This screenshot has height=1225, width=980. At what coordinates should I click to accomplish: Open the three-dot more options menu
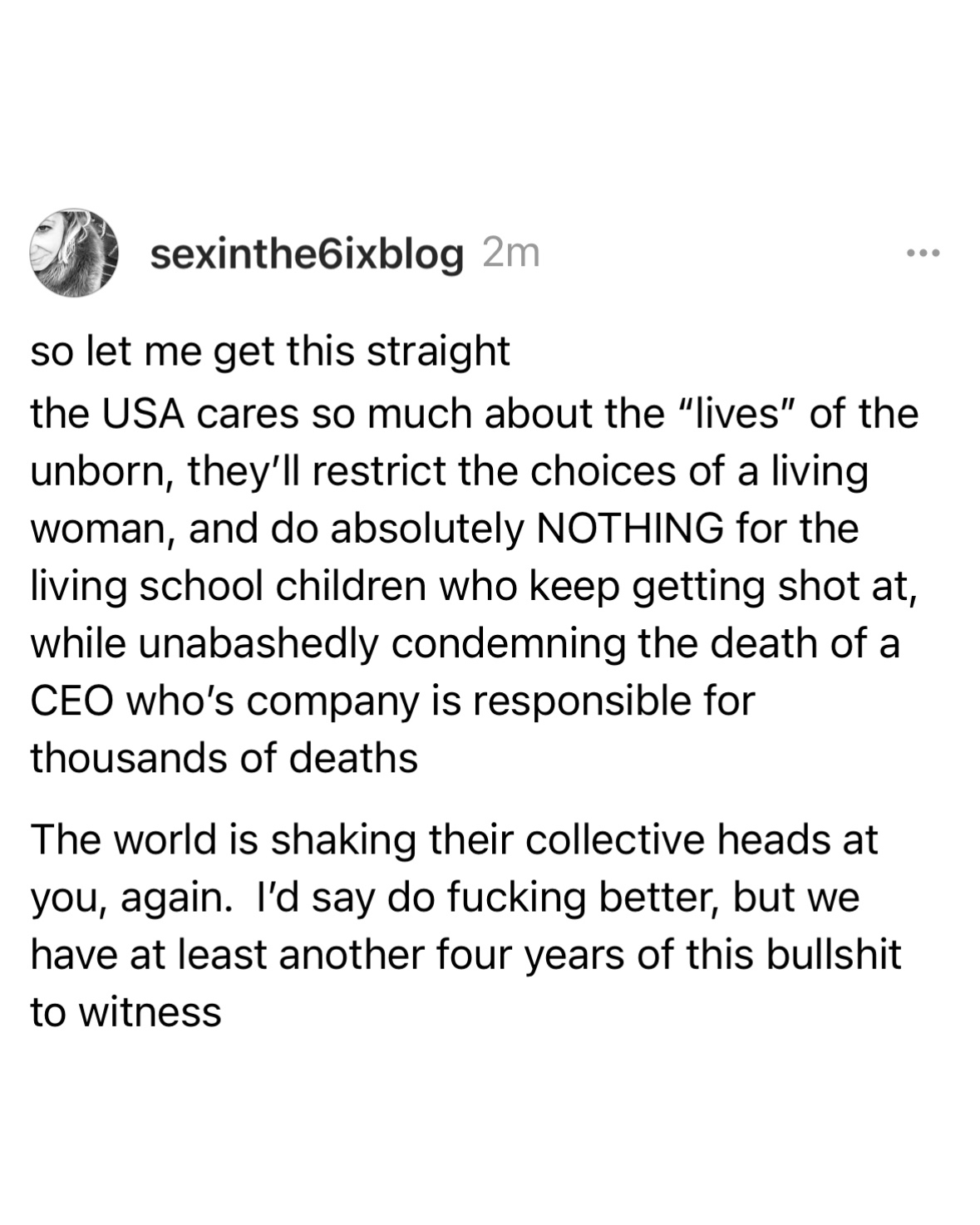(x=923, y=253)
